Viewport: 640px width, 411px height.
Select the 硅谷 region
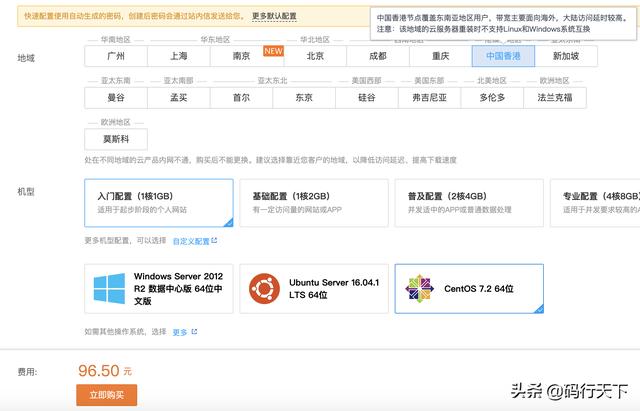tap(367, 98)
